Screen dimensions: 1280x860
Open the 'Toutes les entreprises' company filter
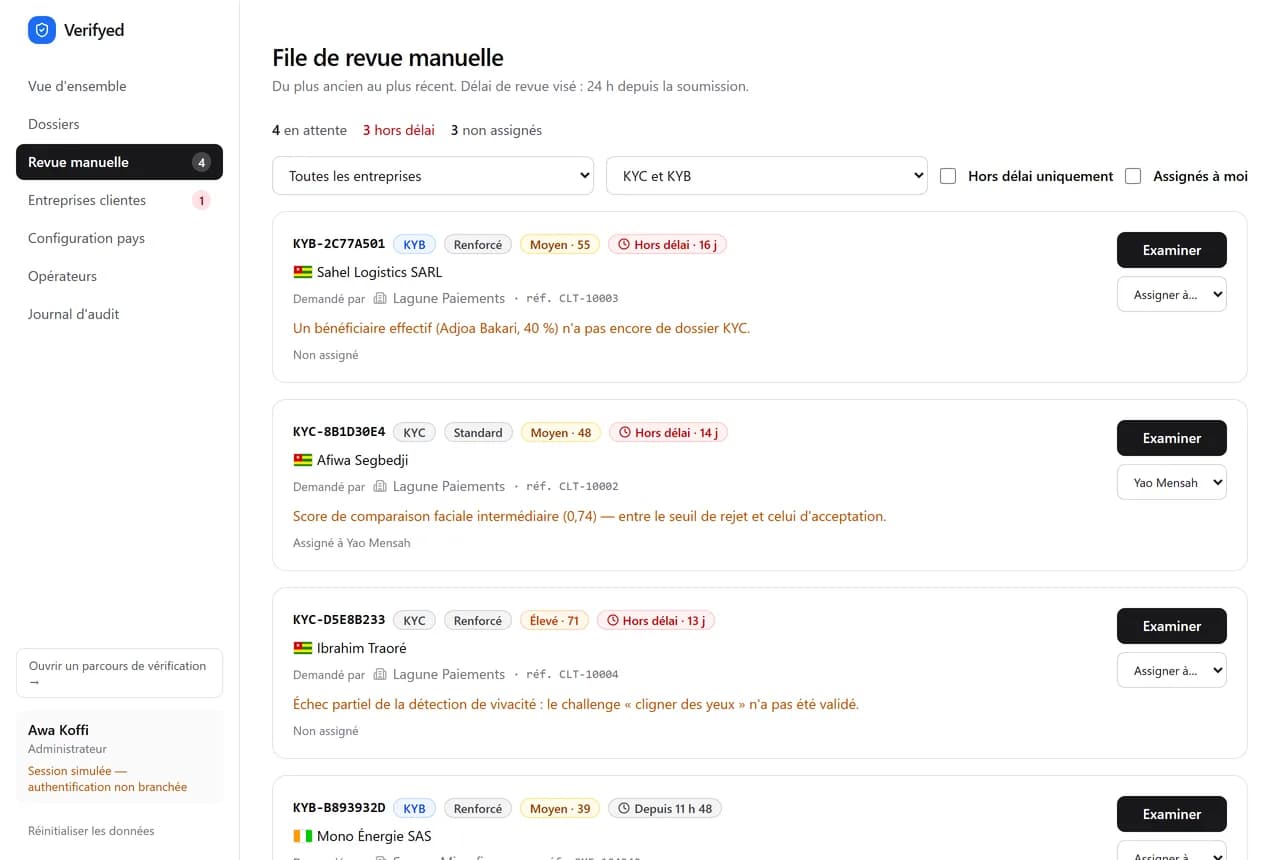pyautogui.click(x=433, y=176)
